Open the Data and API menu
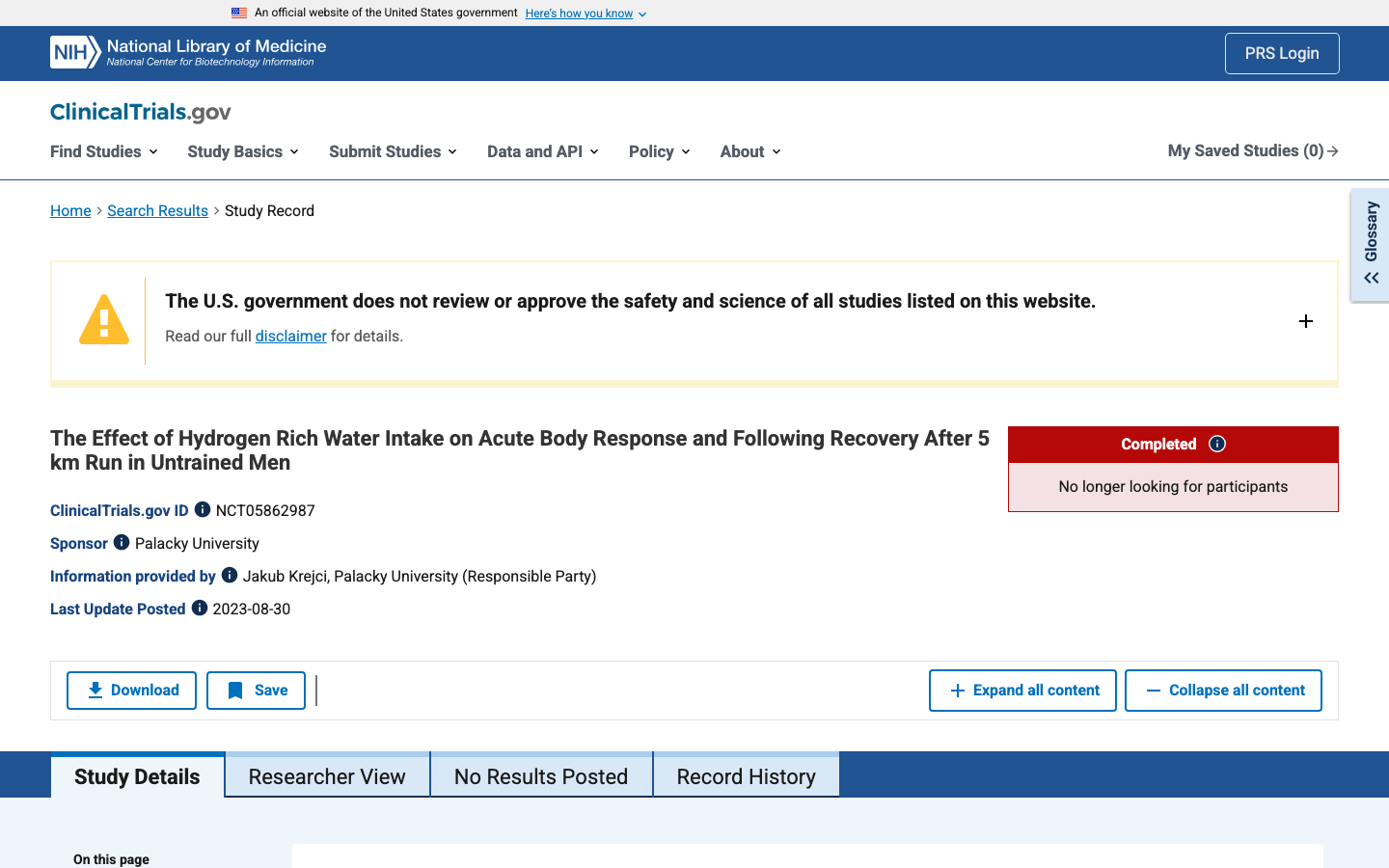This screenshot has width=1389, height=868. (x=543, y=151)
